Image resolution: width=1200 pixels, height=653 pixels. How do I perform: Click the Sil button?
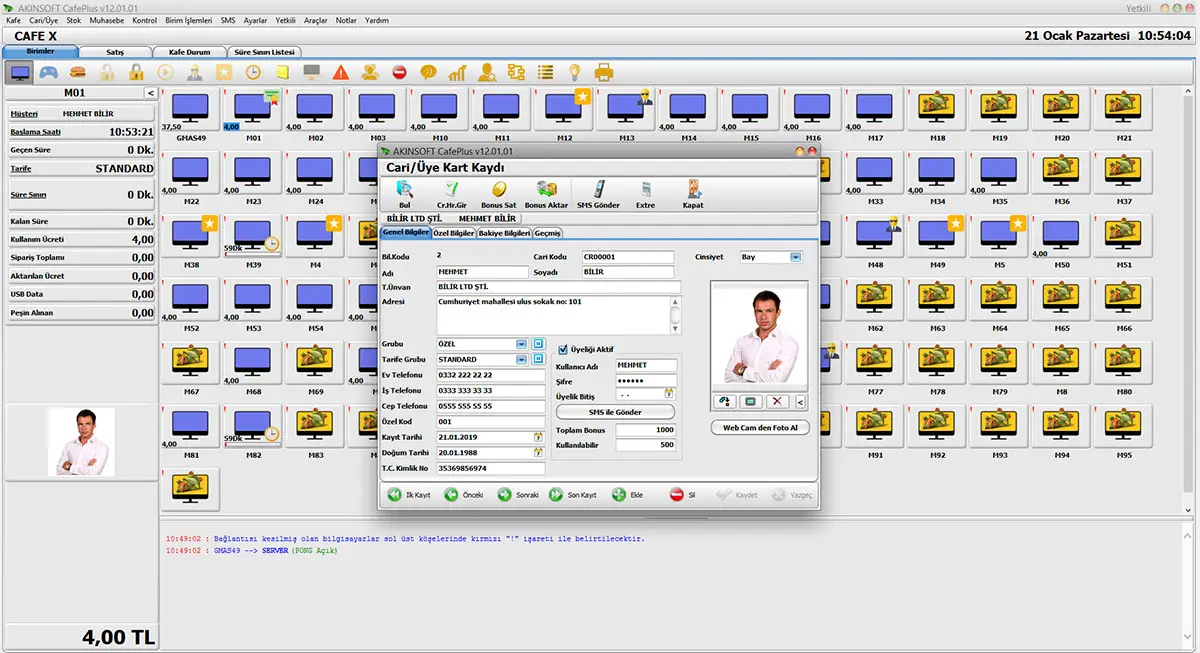pyautogui.click(x=682, y=495)
